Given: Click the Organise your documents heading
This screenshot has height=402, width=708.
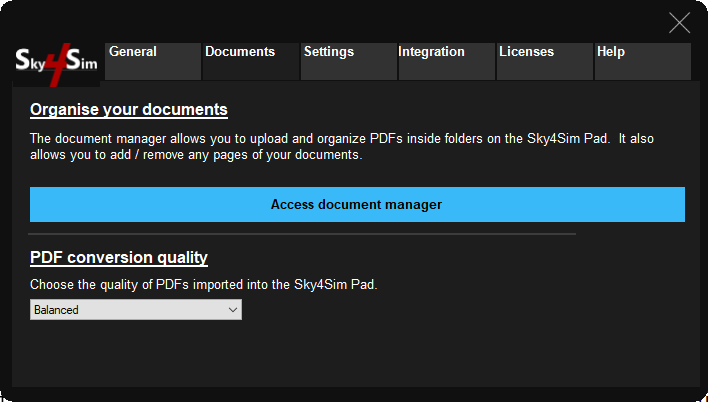Looking at the screenshot, I should pos(129,110).
